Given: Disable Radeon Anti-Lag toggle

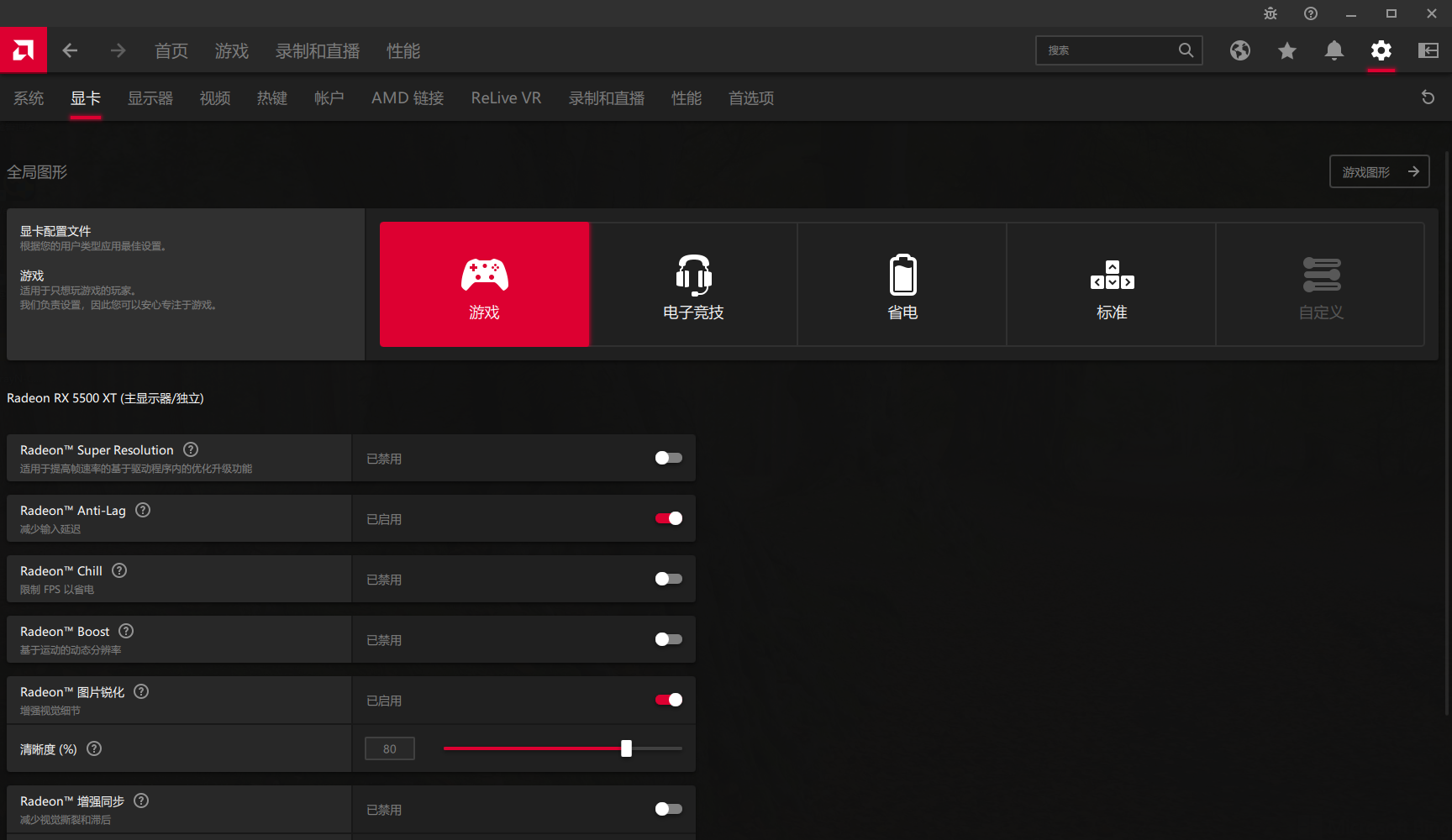Looking at the screenshot, I should [x=669, y=518].
